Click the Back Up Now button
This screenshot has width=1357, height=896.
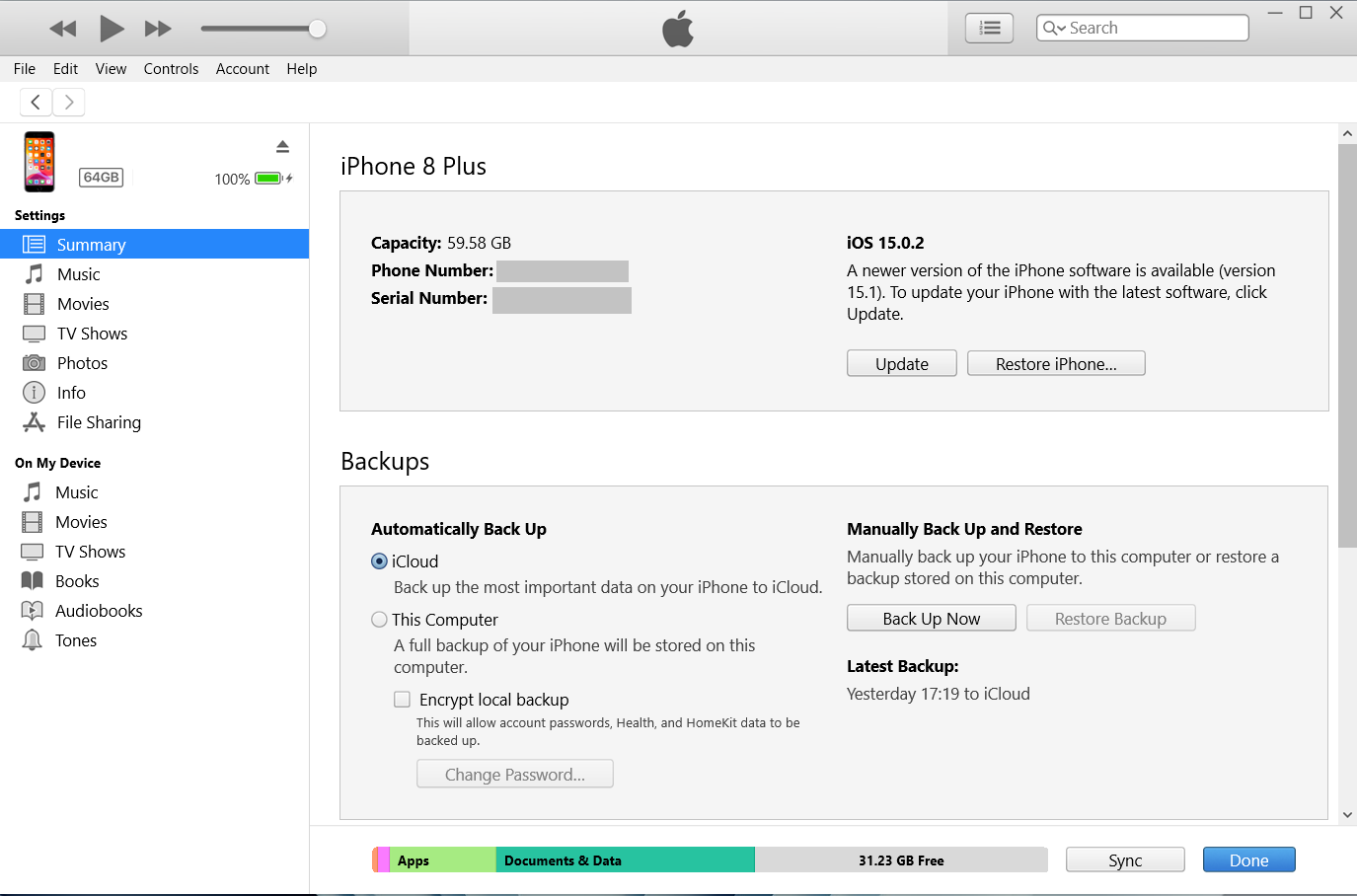tap(932, 618)
